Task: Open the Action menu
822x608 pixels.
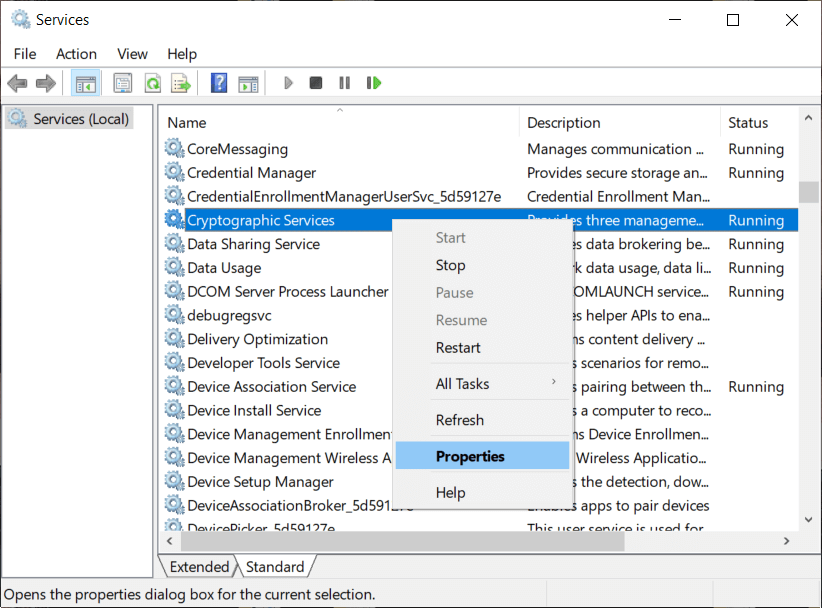Action: coord(77,54)
